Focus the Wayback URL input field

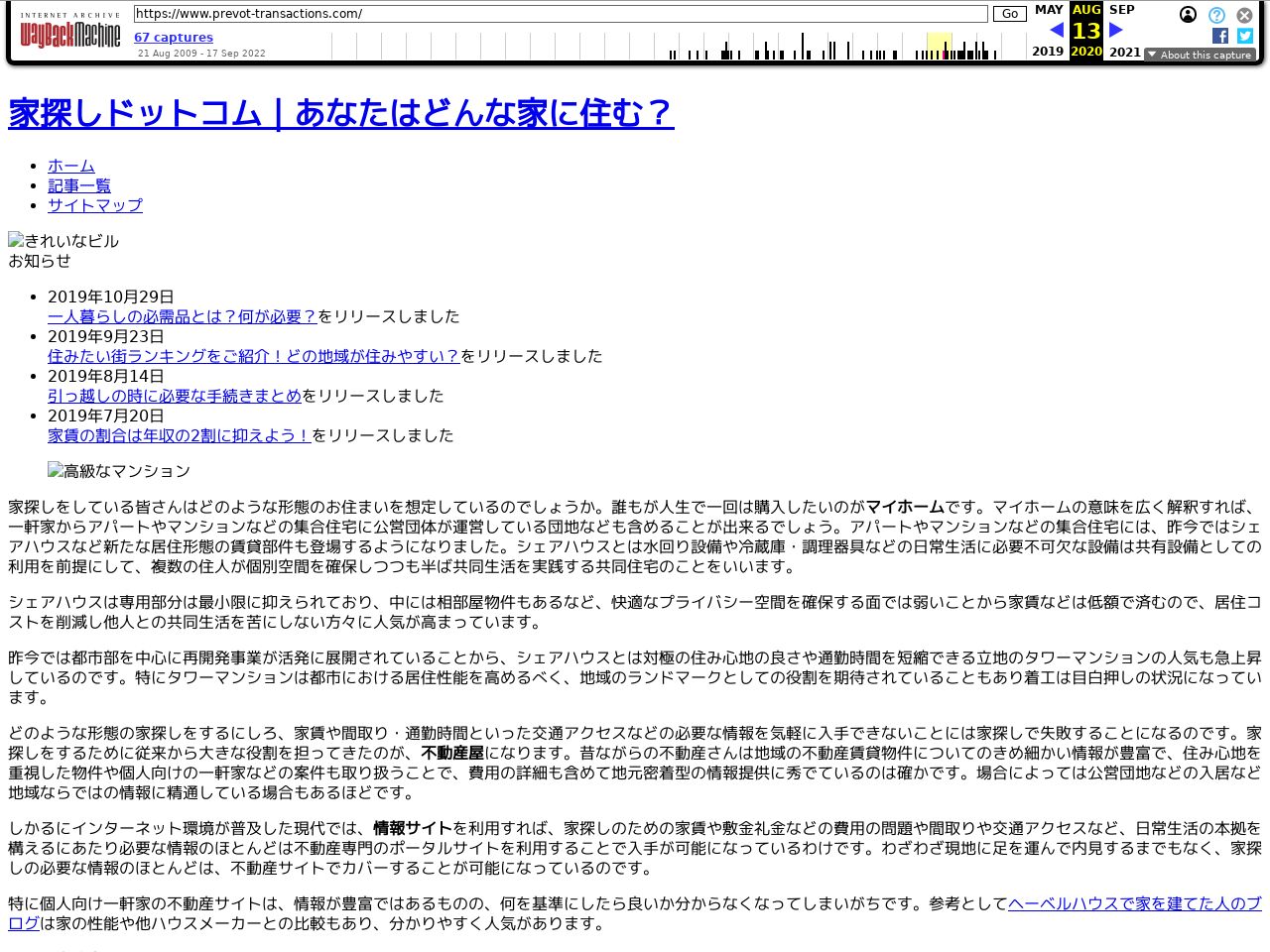[x=560, y=14]
